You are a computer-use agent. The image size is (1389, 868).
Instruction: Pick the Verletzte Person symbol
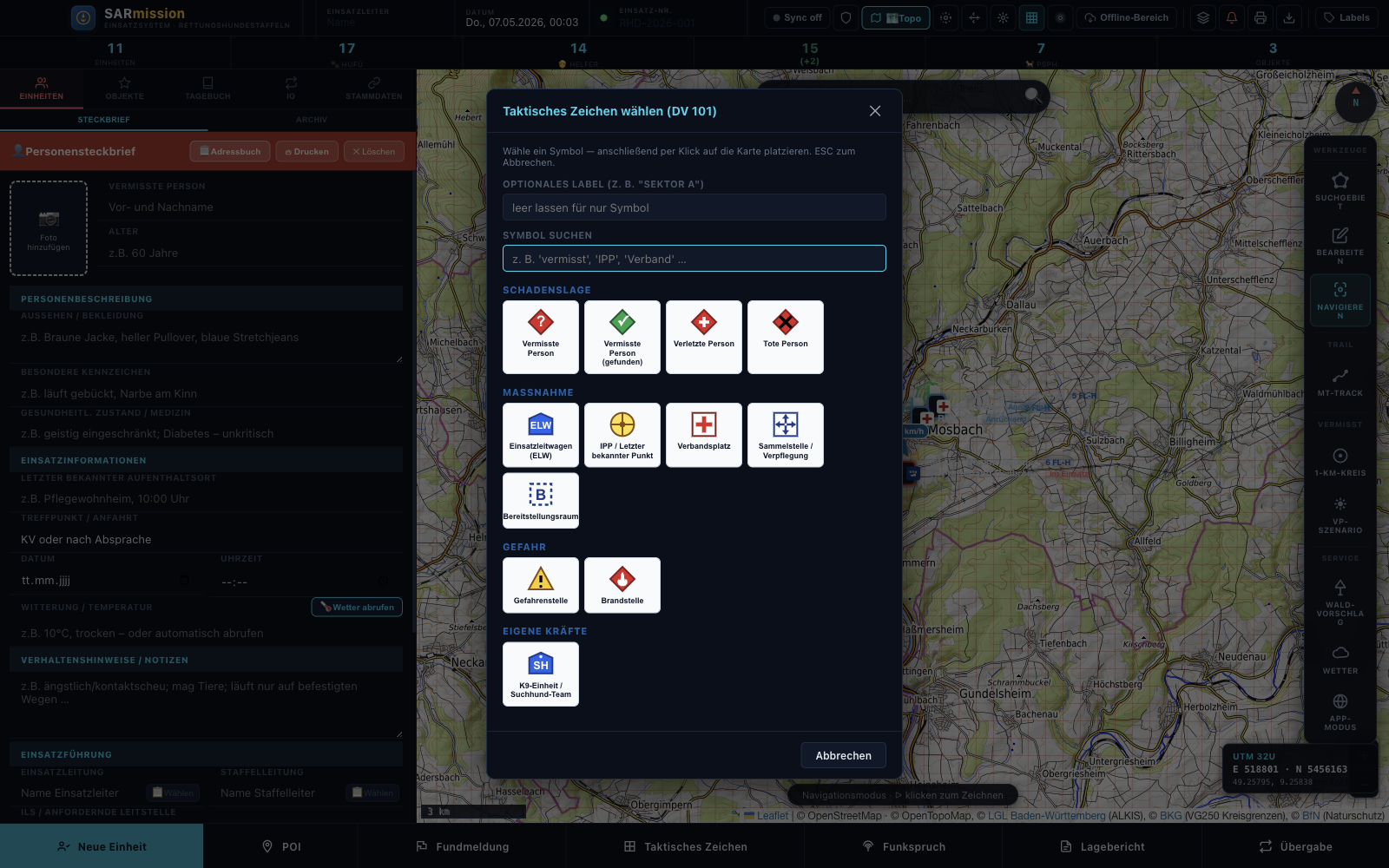click(704, 337)
